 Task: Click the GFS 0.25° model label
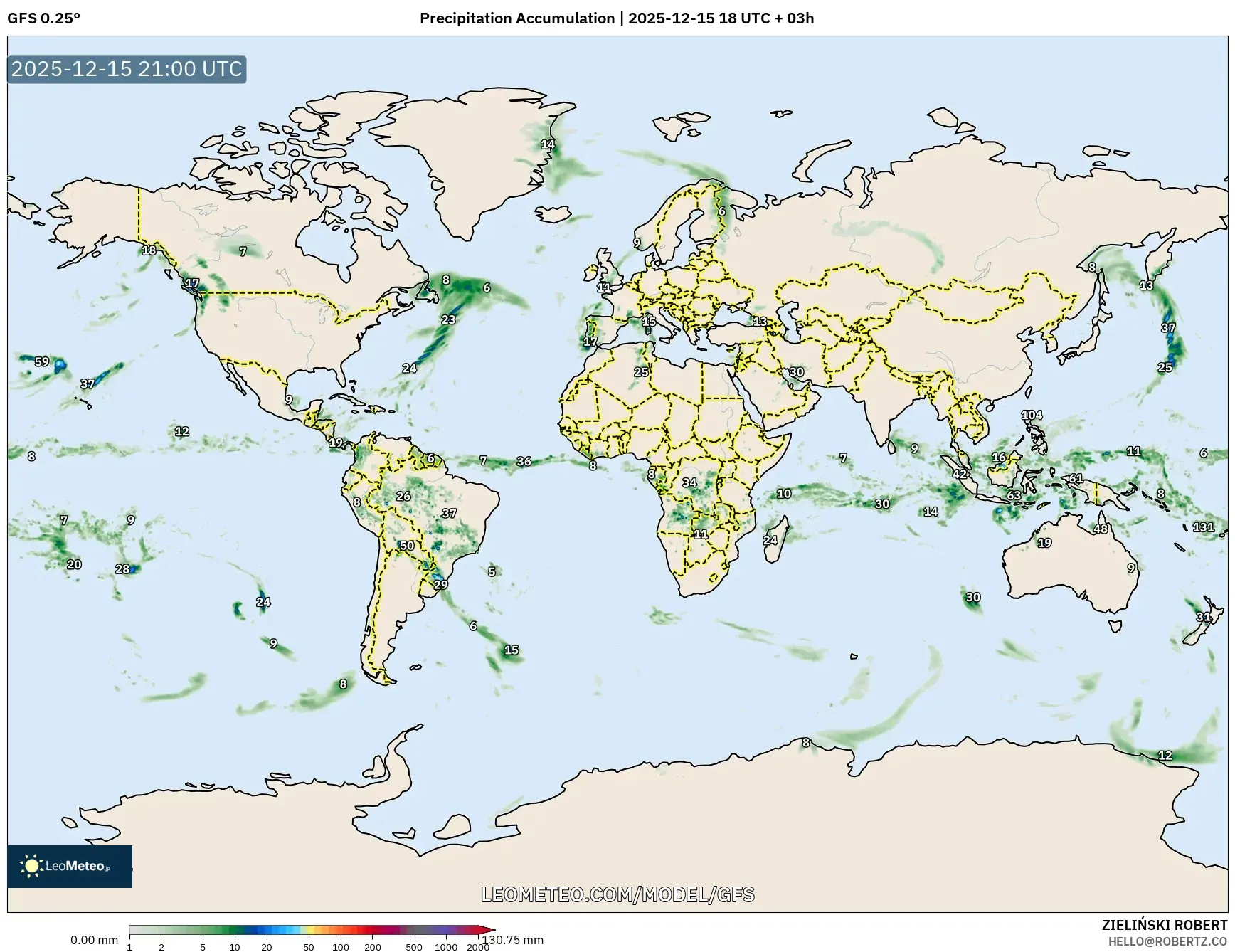click(x=44, y=19)
